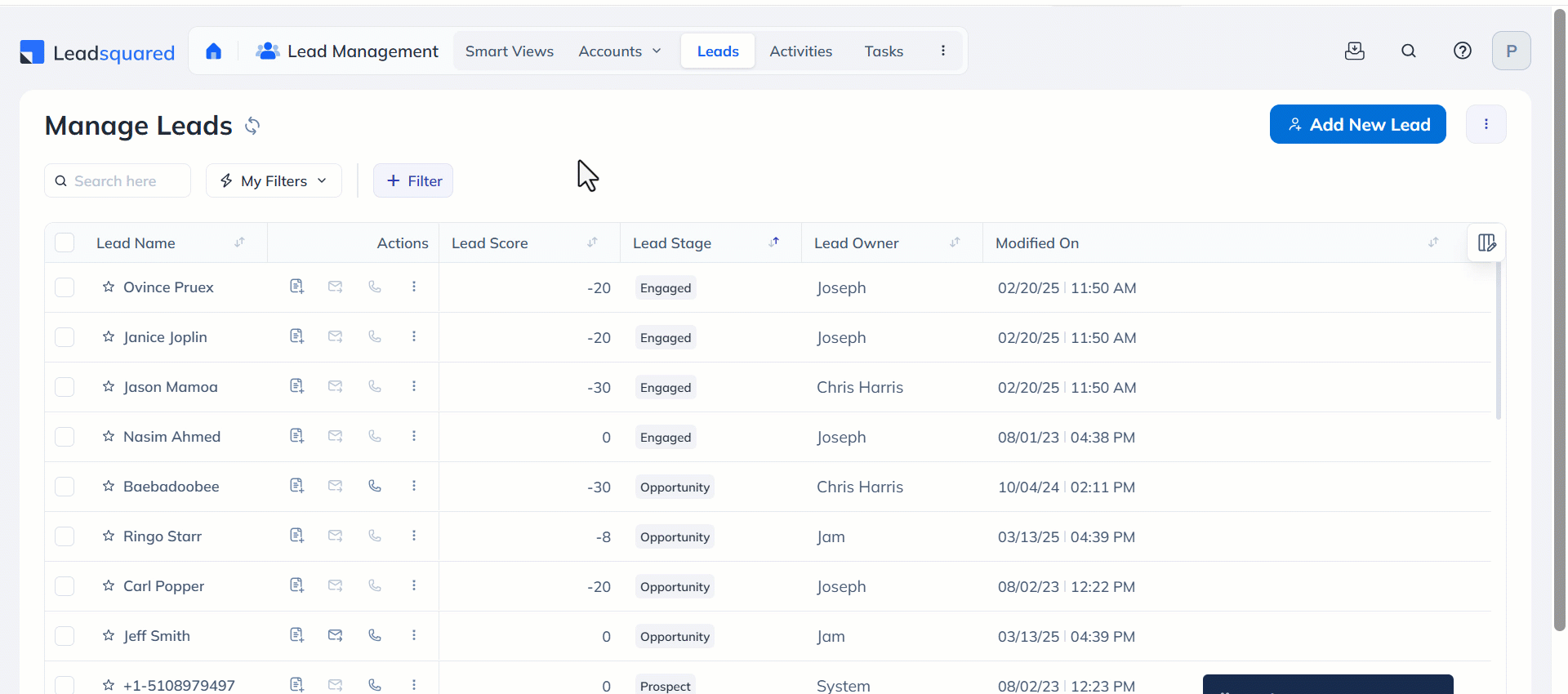
Task: Open the download inbox icon in header
Action: (1355, 51)
